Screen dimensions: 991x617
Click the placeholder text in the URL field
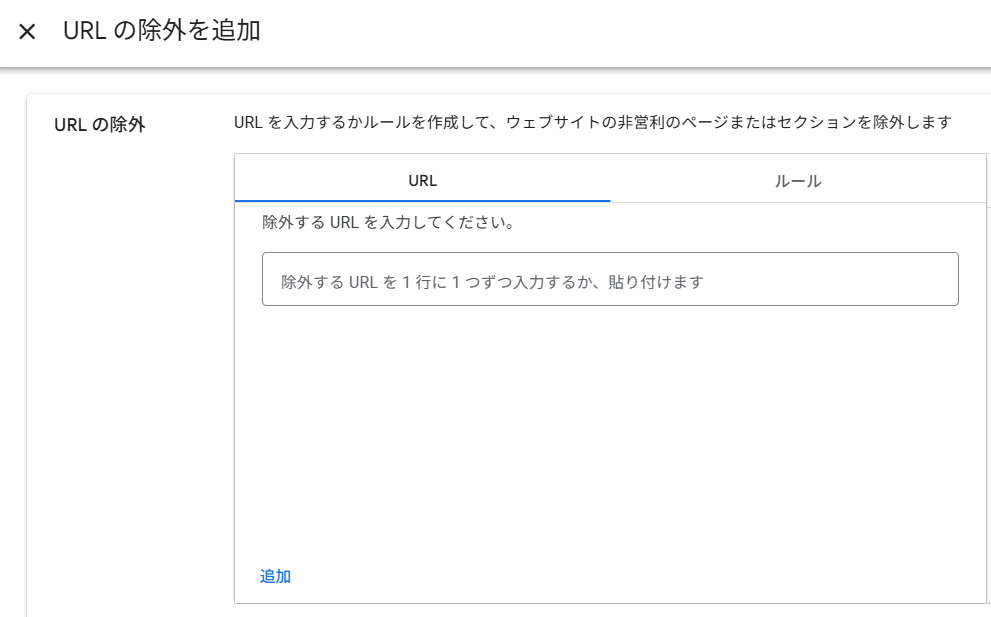(x=492, y=282)
